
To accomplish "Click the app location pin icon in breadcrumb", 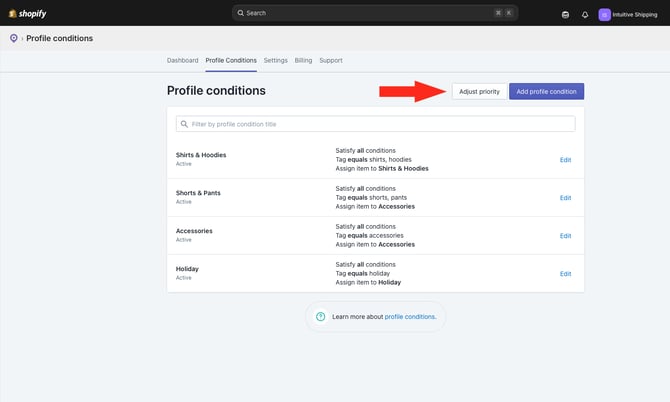I will (14, 38).
